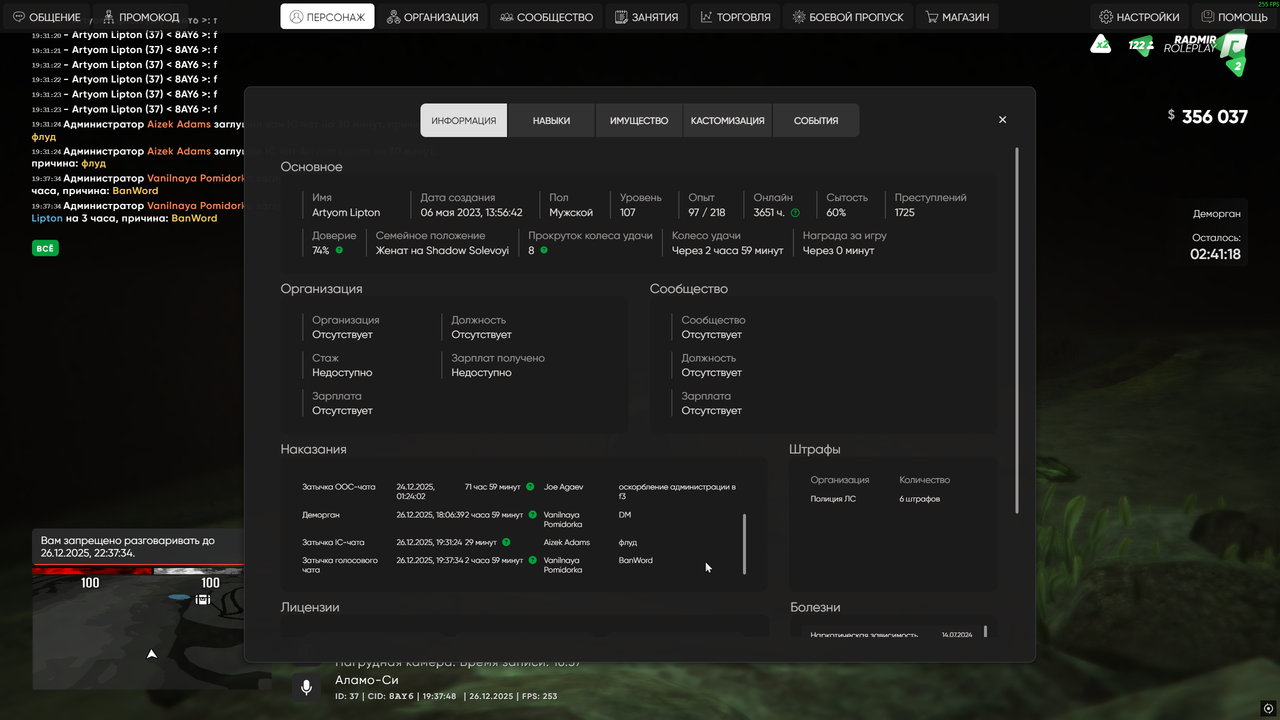
Task: Open the События tab
Action: pyautogui.click(x=816, y=120)
